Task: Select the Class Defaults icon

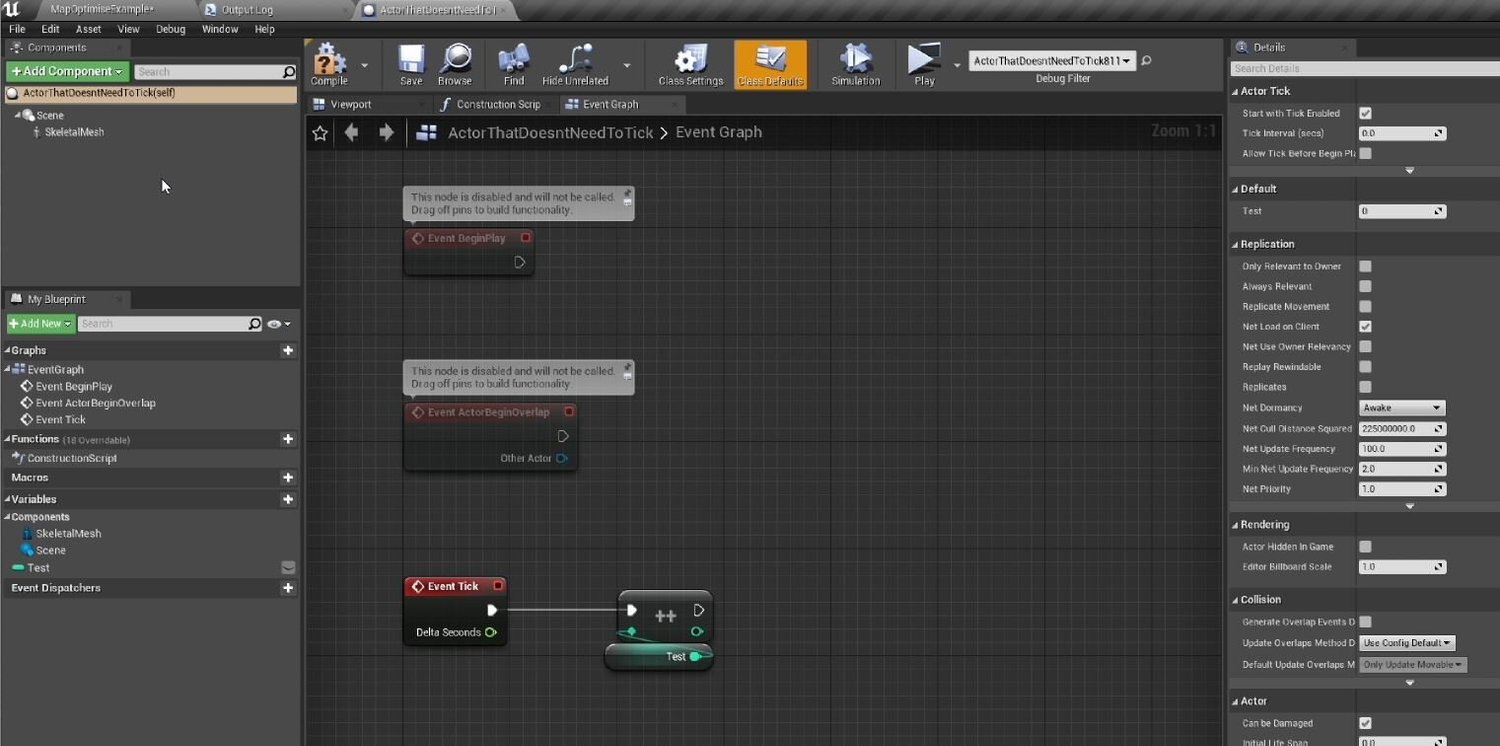Action: coord(769,60)
